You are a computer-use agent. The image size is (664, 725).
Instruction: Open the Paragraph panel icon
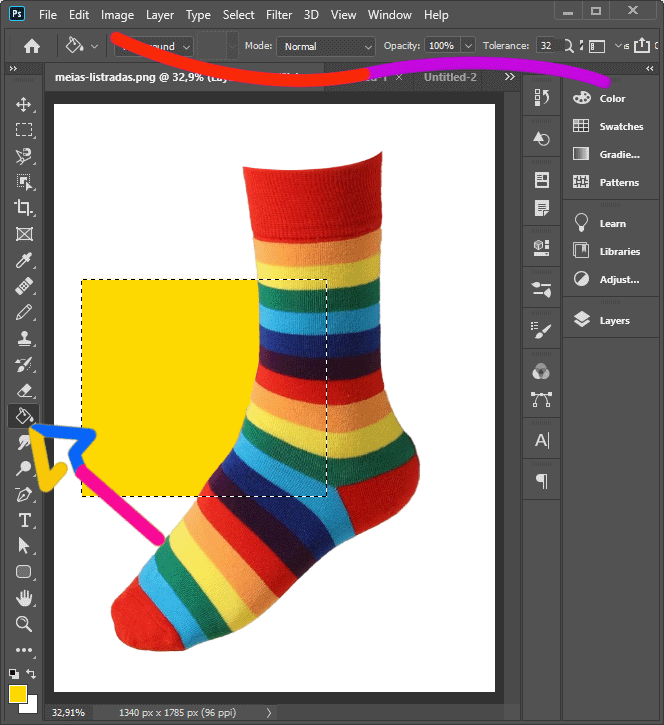(x=541, y=481)
